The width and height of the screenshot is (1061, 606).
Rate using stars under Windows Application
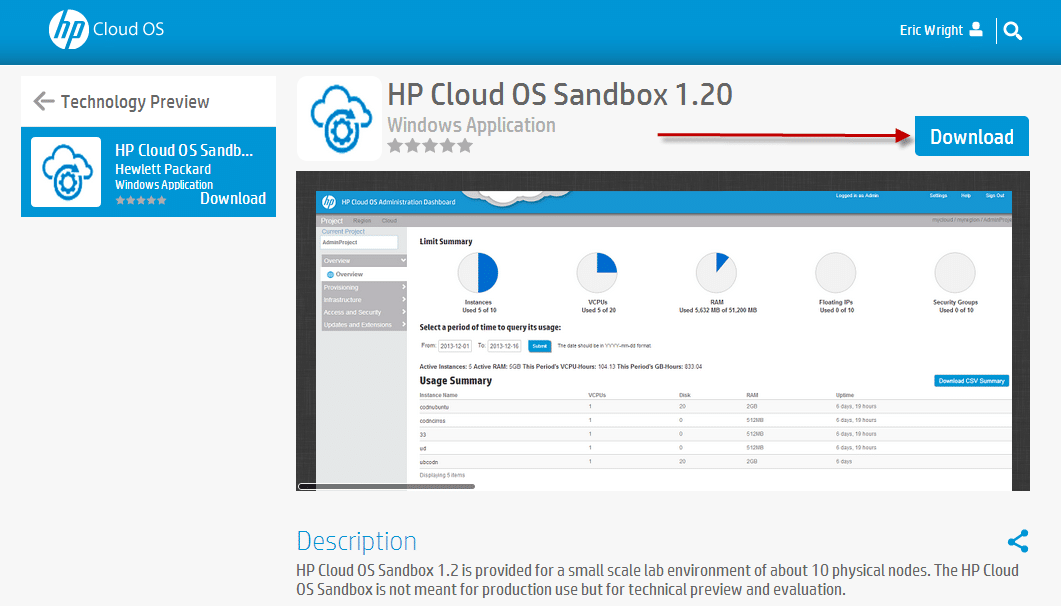pos(429,146)
